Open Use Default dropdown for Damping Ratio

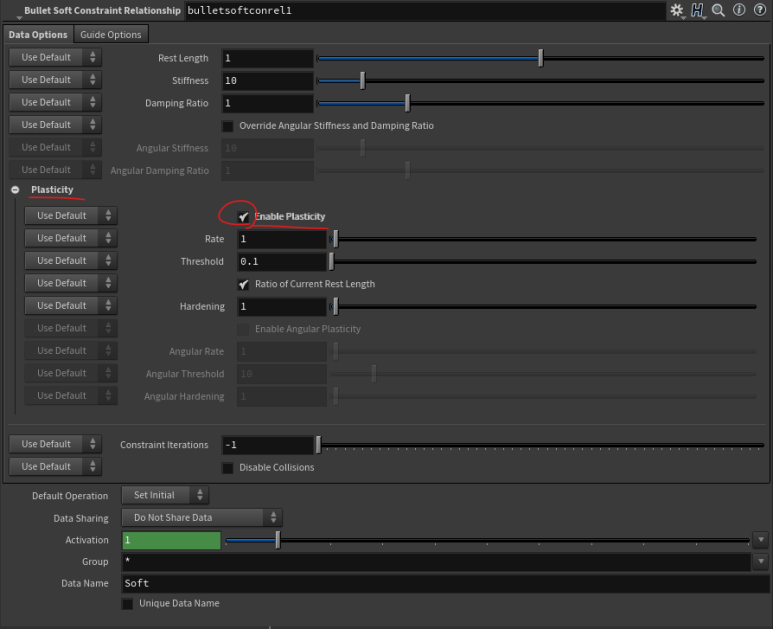tap(55, 103)
